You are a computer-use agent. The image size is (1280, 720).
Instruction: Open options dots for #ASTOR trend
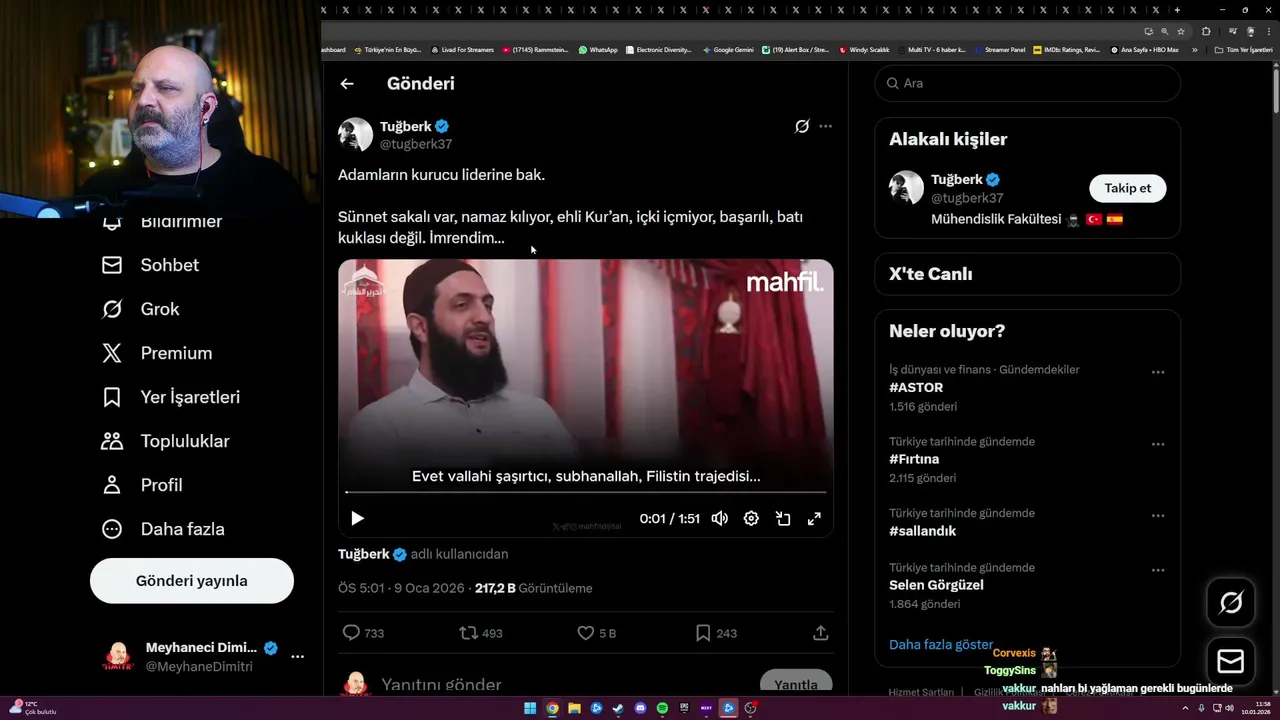pyautogui.click(x=1158, y=372)
